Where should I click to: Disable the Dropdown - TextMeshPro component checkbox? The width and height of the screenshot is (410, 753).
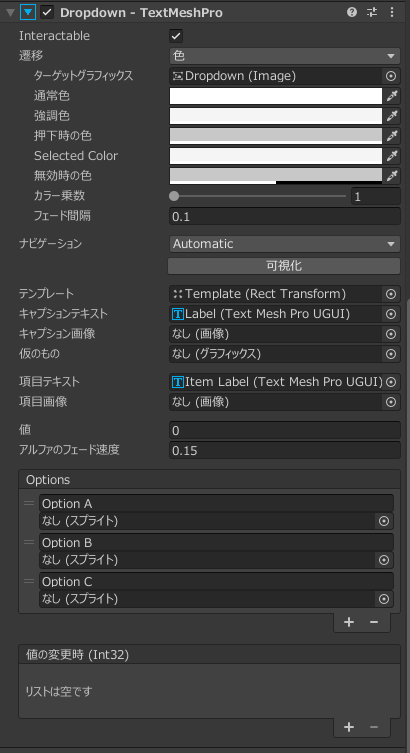click(x=47, y=12)
